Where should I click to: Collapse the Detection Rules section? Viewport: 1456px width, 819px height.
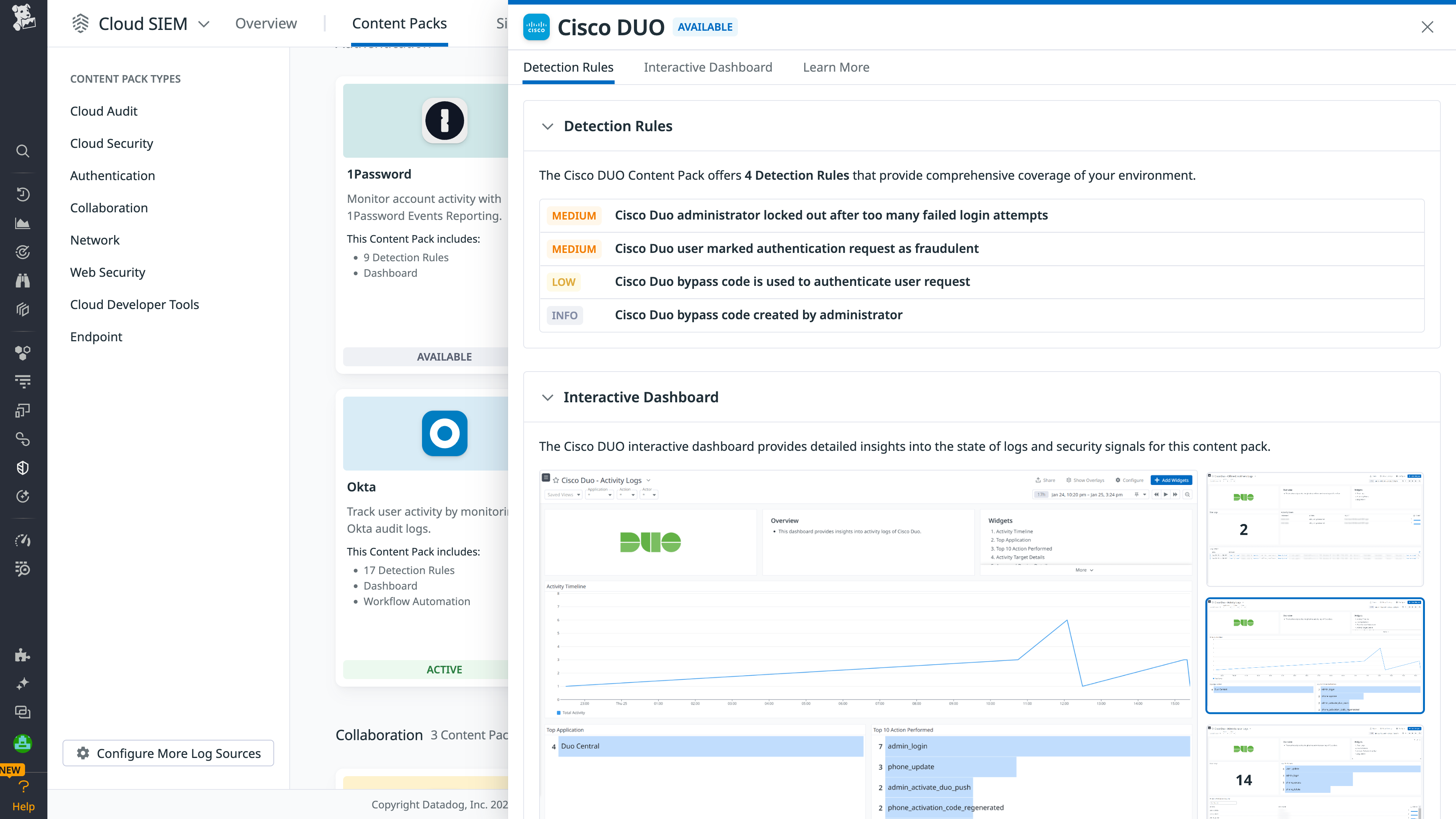coord(547,127)
